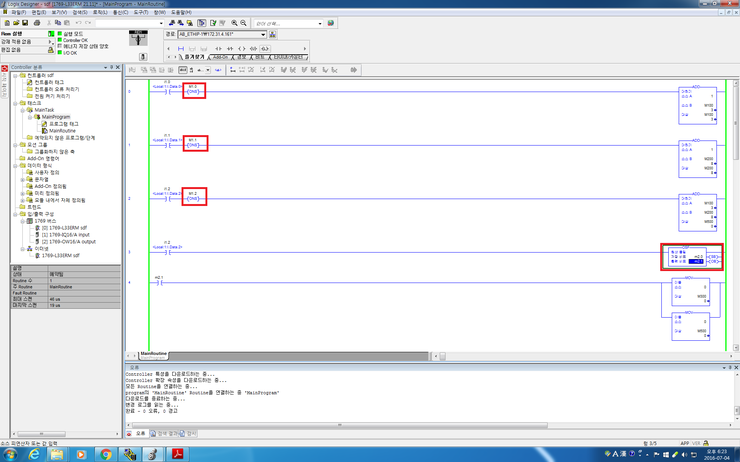740x462 pixels.
Task: Switch to the search results tab in output panel
Action: (164, 433)
